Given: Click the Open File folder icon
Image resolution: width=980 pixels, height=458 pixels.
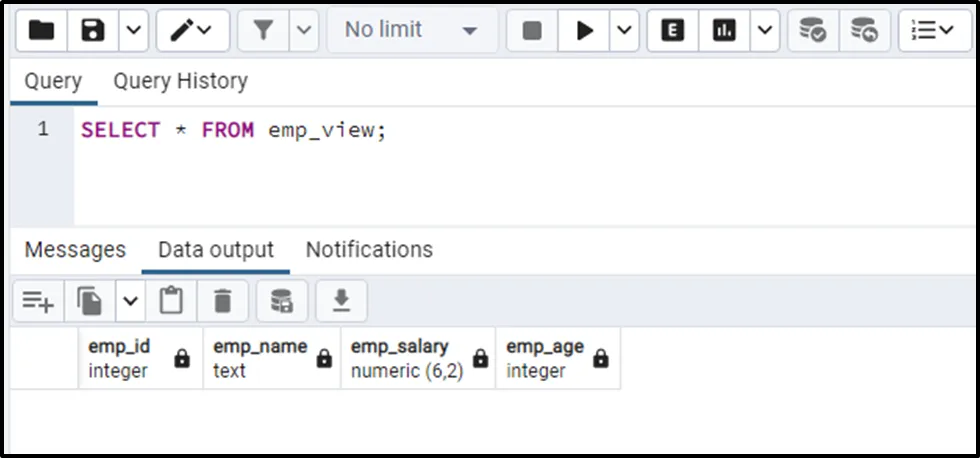Looking at the screenshot, I should 41,31.
